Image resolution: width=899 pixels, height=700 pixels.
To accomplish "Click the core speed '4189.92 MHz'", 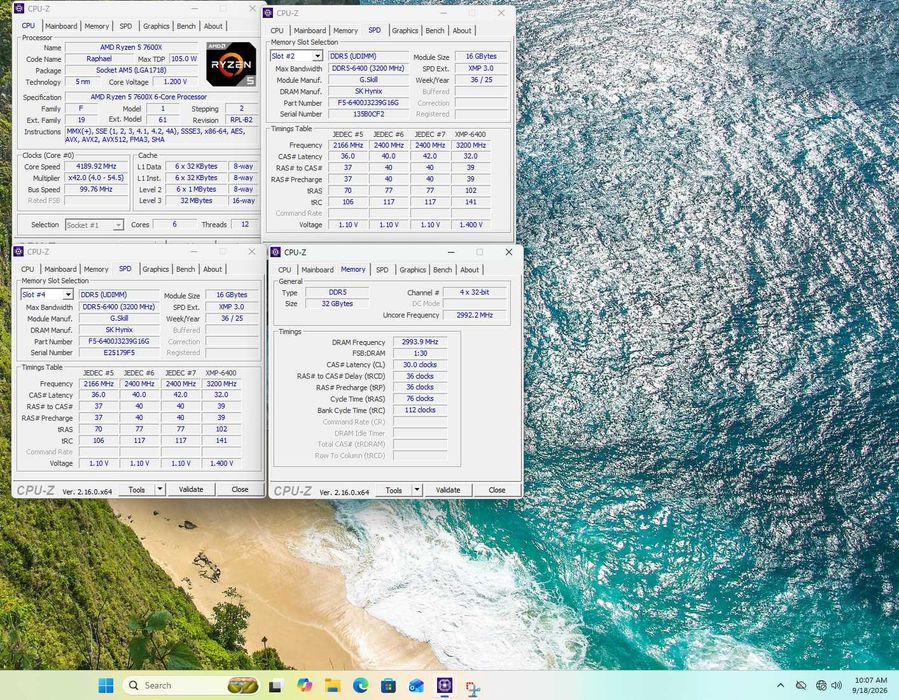I will coord(96,166).
